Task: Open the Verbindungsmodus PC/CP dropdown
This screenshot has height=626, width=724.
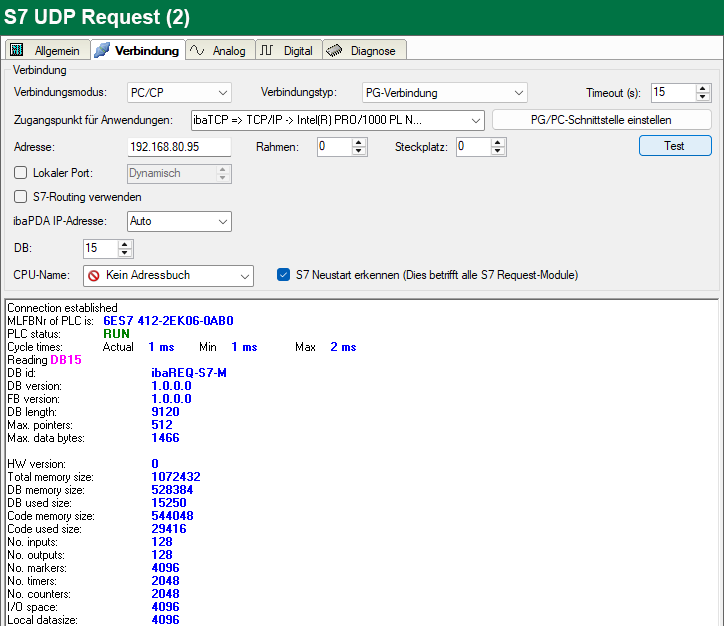Action: click(x=179, y=93)
